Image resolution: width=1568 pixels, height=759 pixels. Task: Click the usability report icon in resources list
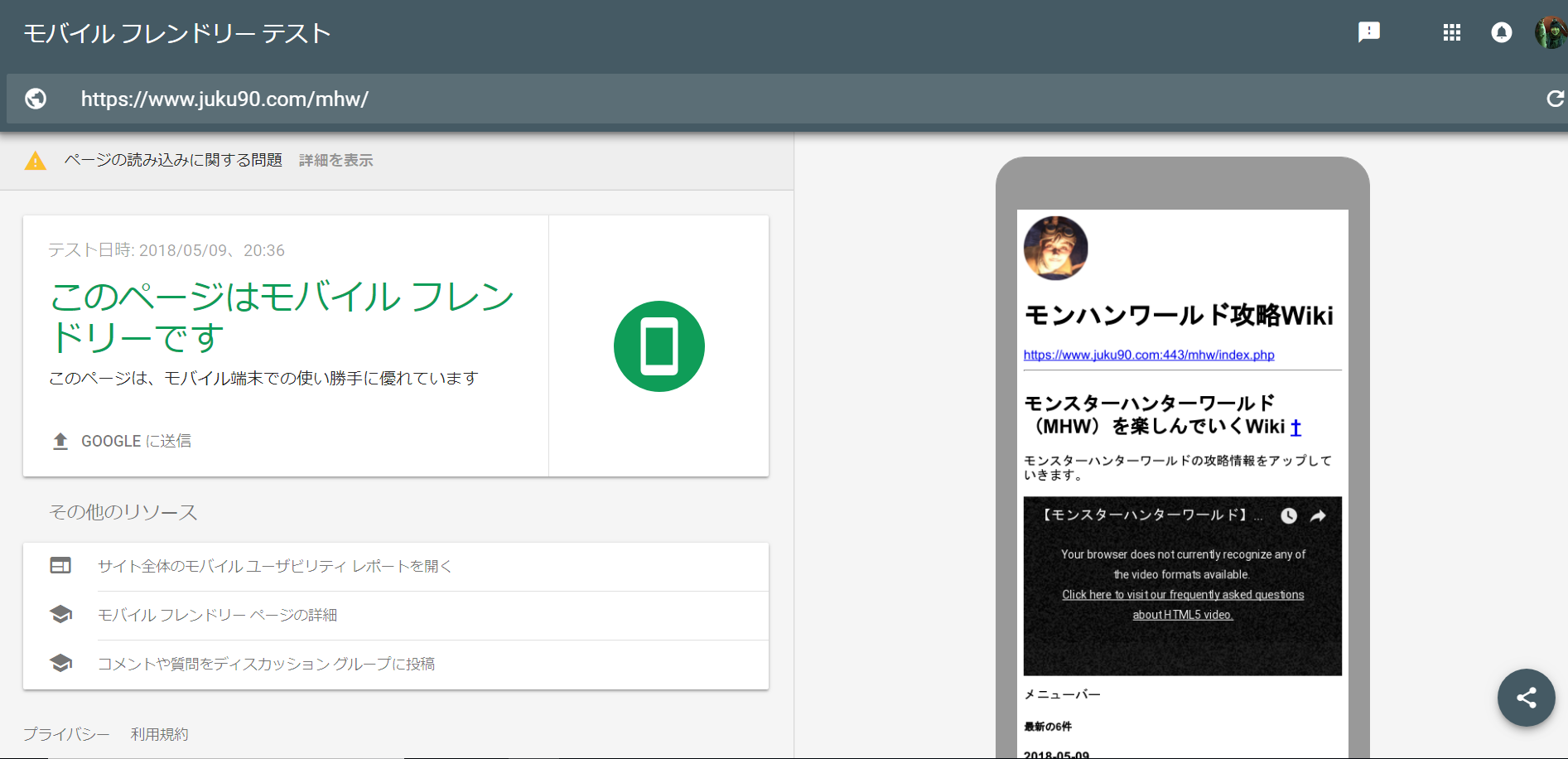pos(60,566)
